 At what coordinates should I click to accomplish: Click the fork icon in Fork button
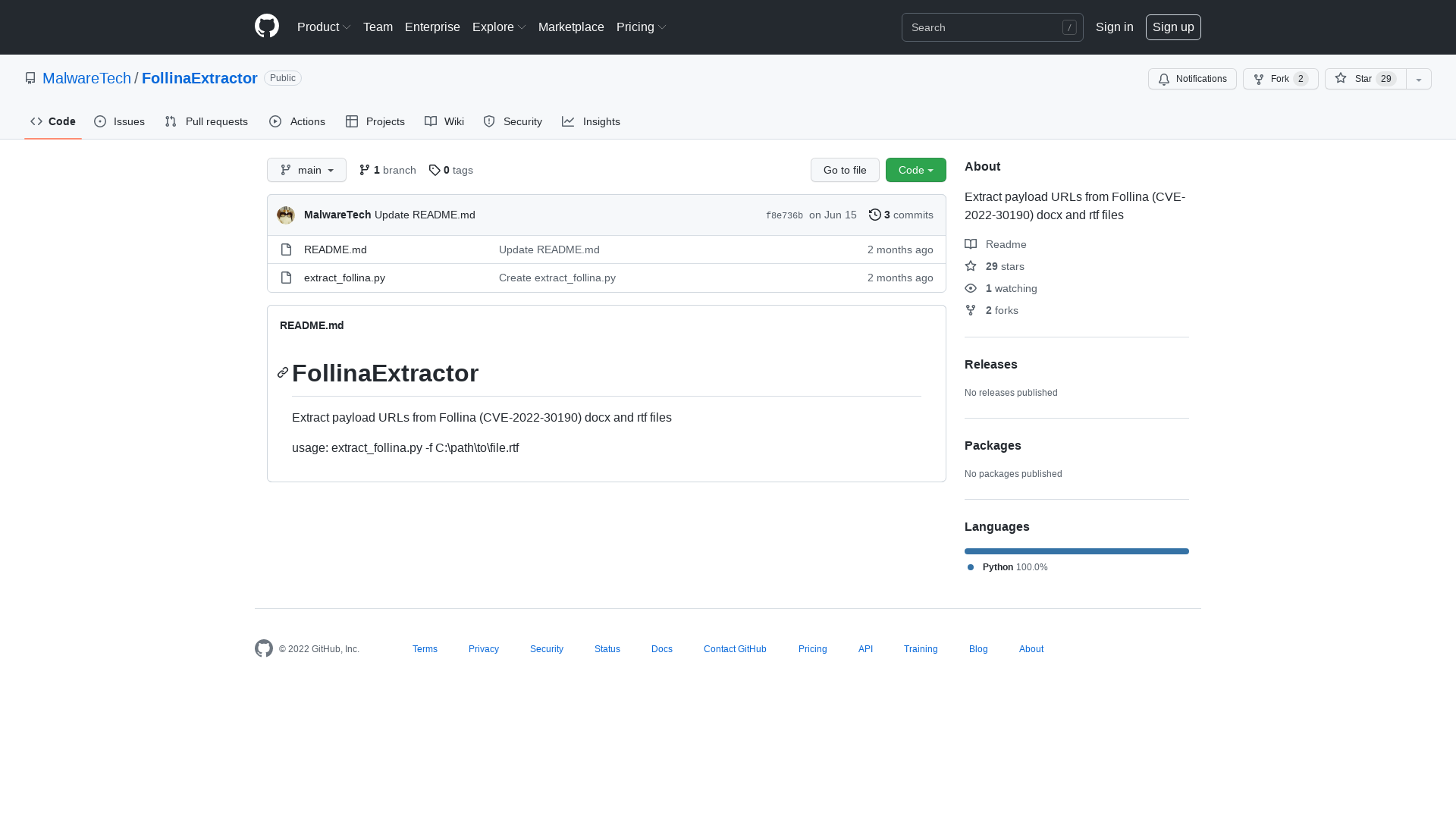point(1259,79)
